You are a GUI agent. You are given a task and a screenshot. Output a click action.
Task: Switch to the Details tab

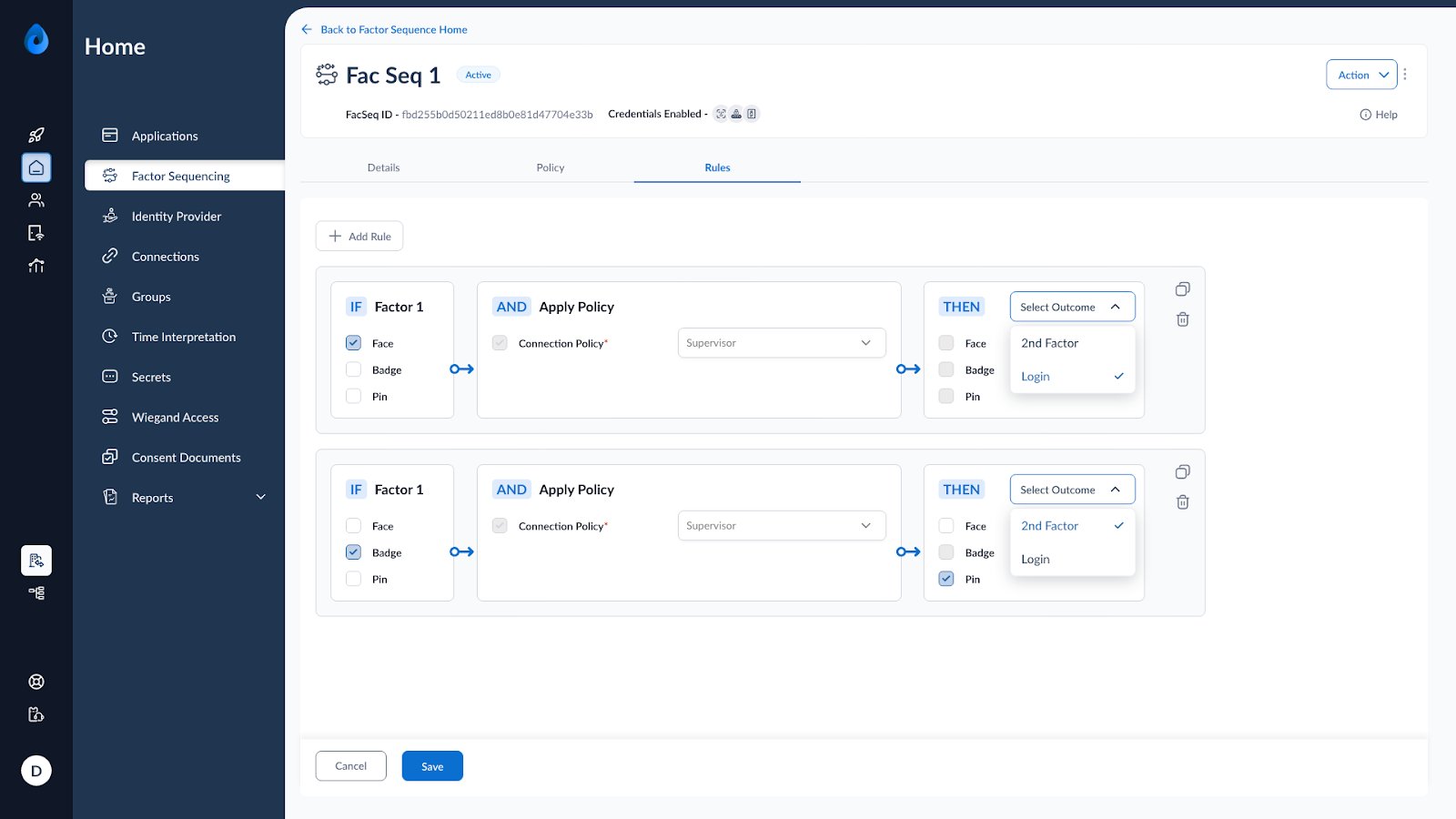click(383, 167)
